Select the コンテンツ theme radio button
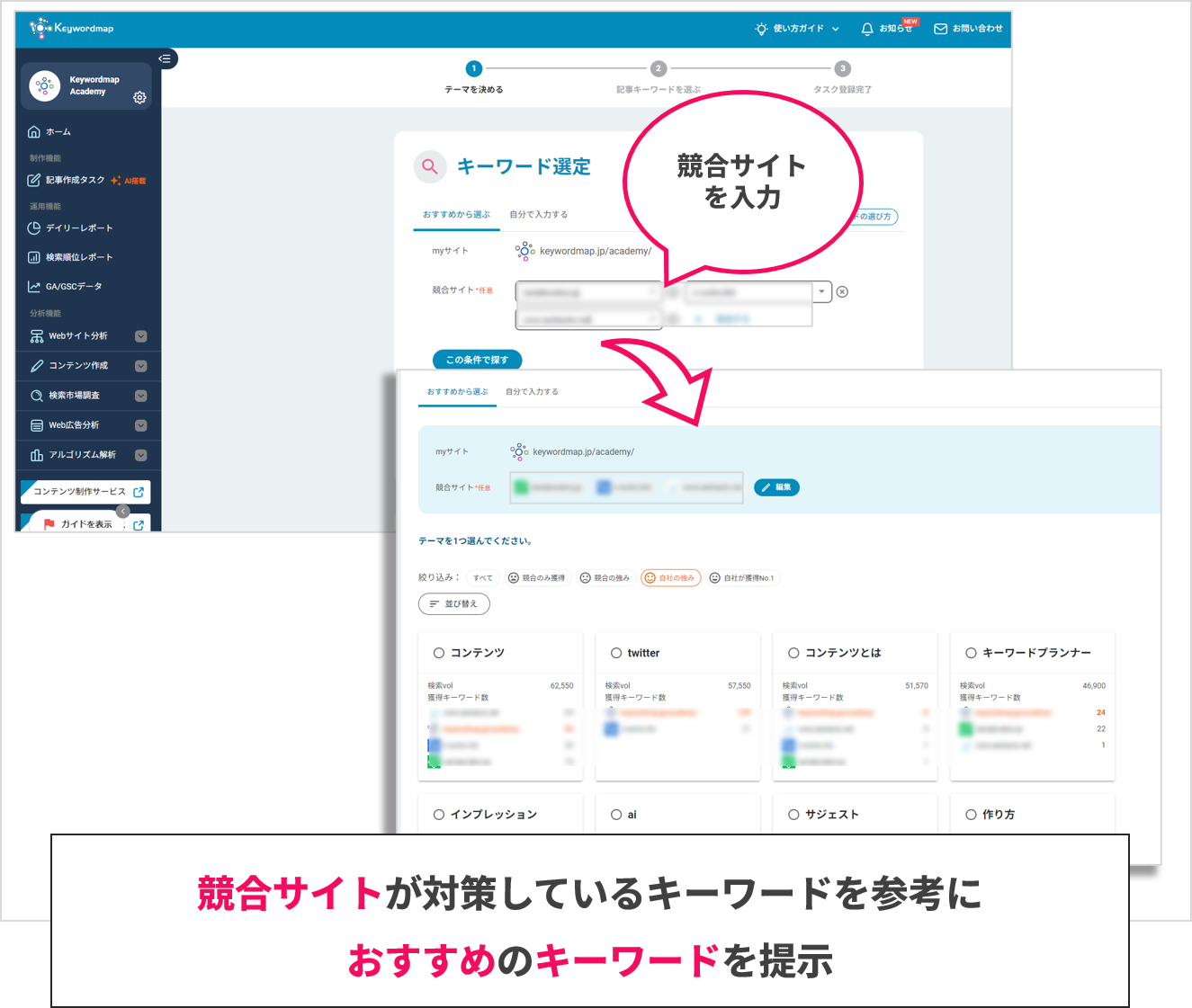Screen dimensions: 1192x1008 pos(439,653)
